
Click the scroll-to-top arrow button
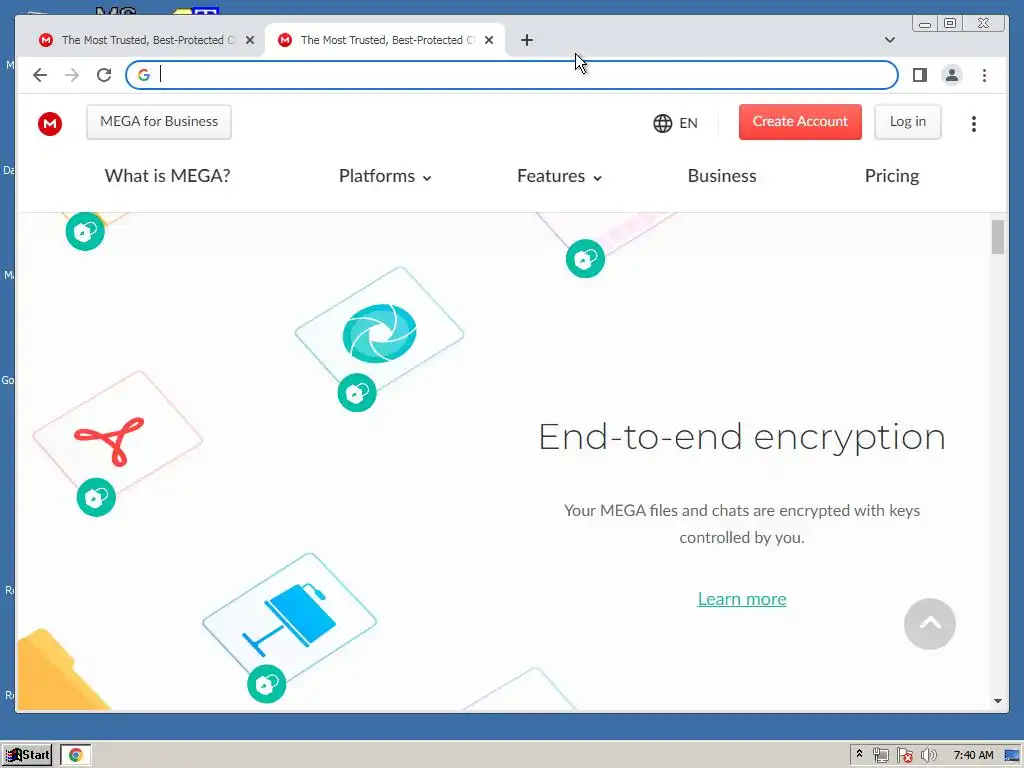point(929,624)
